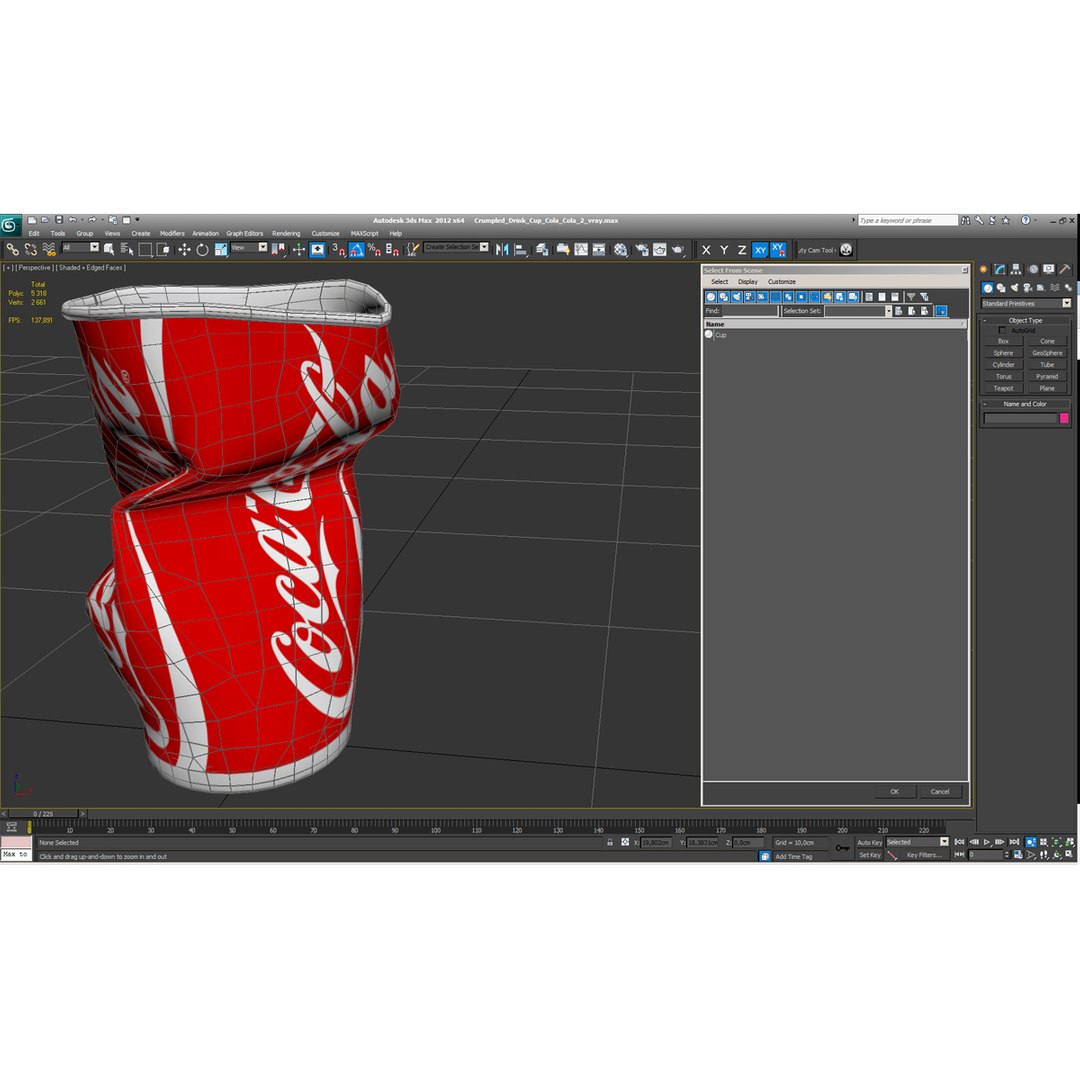Toggle Spinner Snap
This screenshot has width=1080, height=1080.
tap(392, 249)
